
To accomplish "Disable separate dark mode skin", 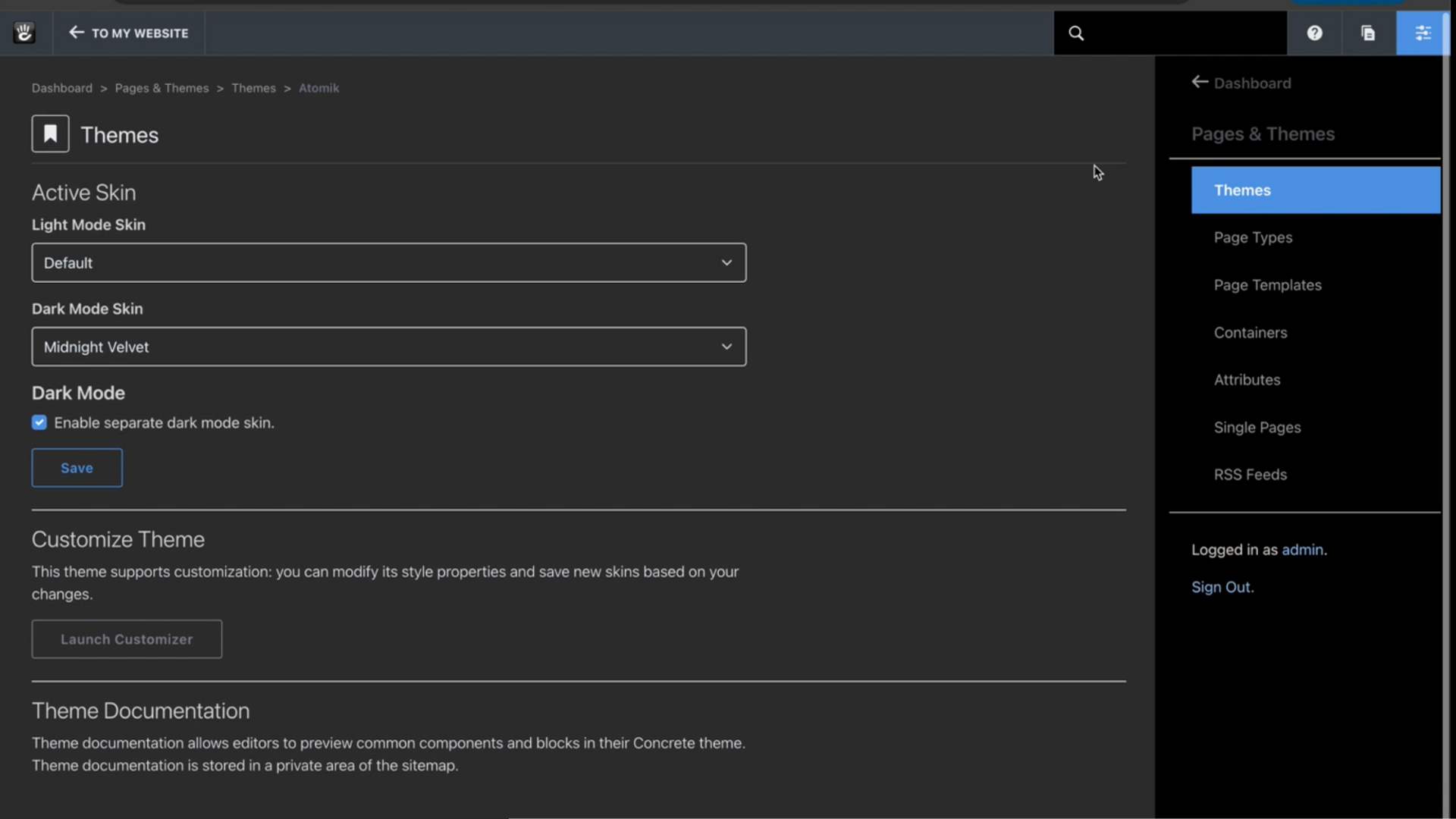I will pos(39,422).
